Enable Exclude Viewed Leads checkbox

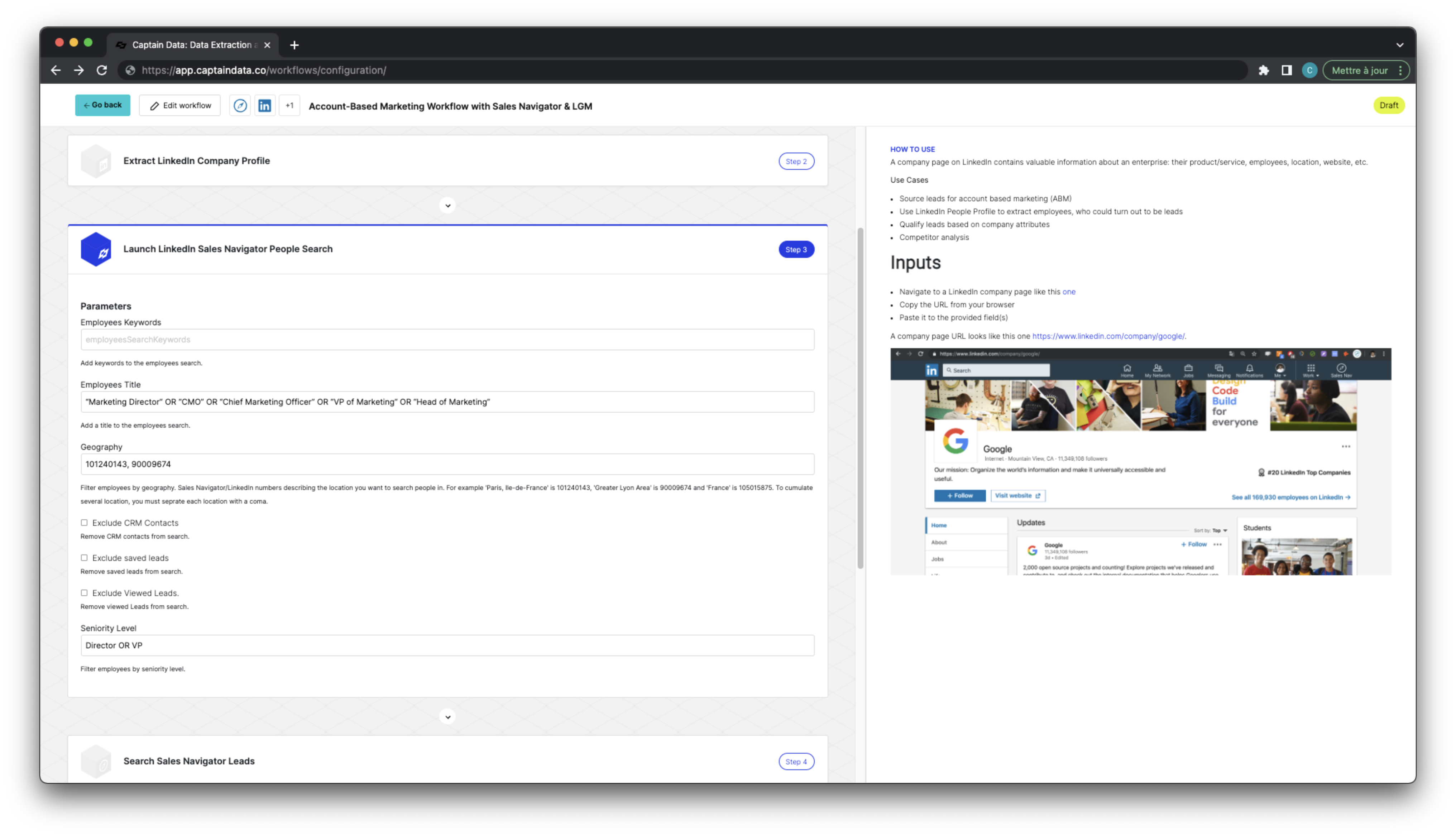pos(85,592)
